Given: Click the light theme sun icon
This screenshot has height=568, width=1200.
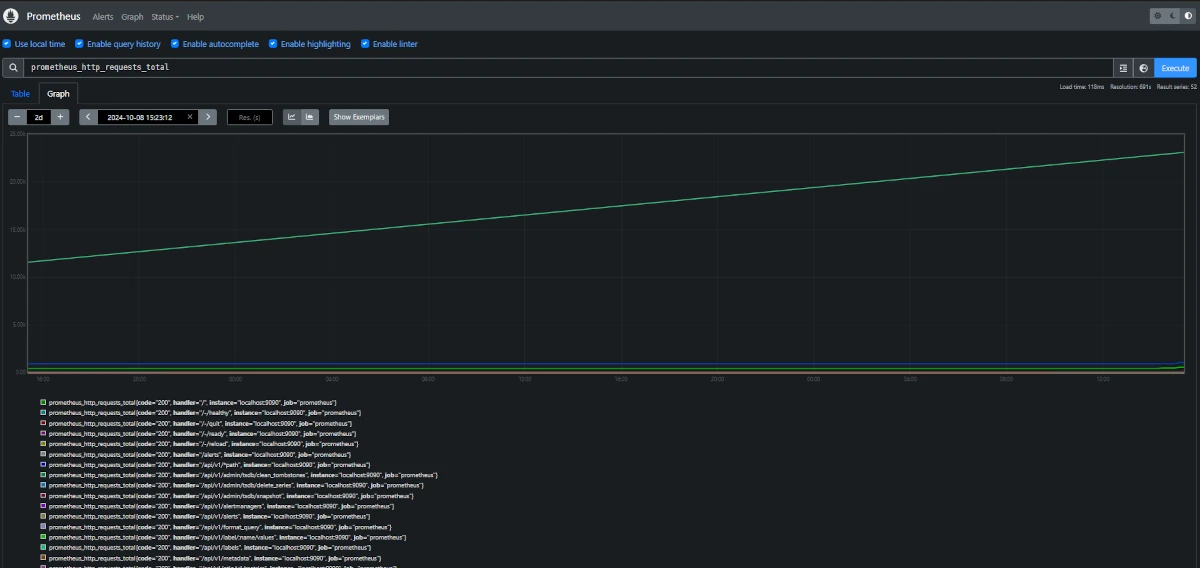Looking at the screenshot, I should tap(1157, 16).
